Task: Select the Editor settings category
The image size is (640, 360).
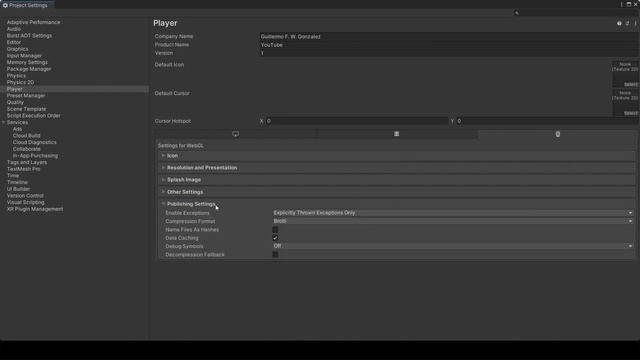Action: pyautogui.click(x=14, y=42)
